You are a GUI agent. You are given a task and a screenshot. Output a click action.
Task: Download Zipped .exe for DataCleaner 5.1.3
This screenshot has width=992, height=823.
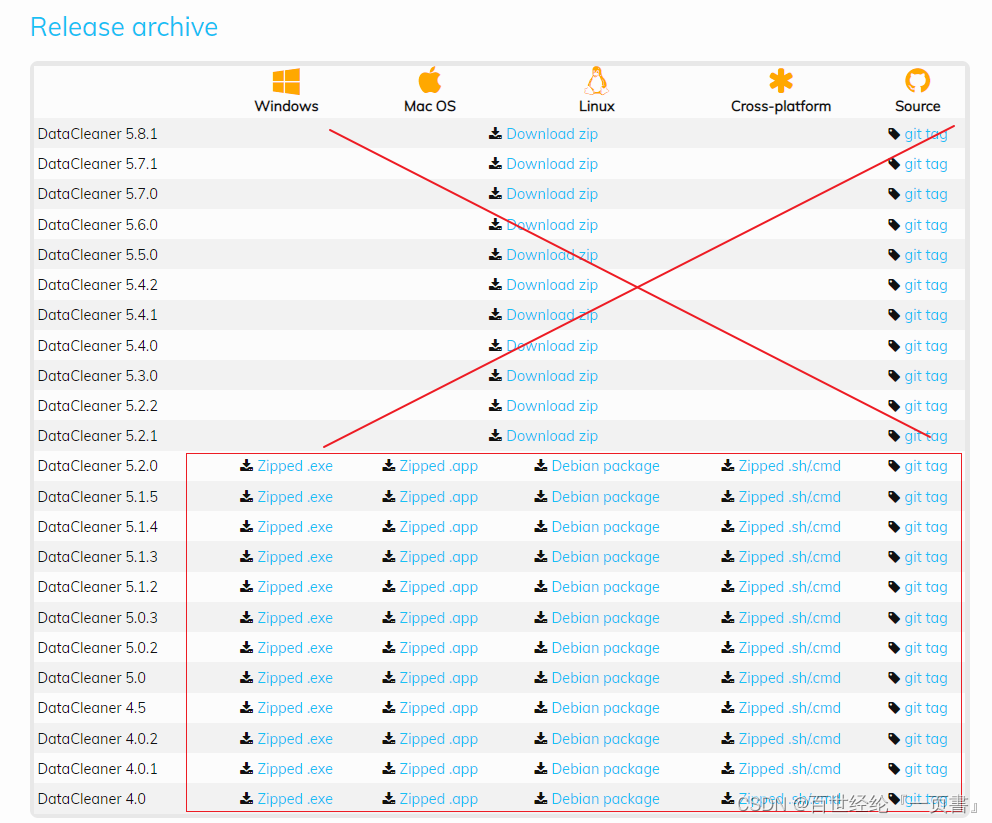point(295,557)
